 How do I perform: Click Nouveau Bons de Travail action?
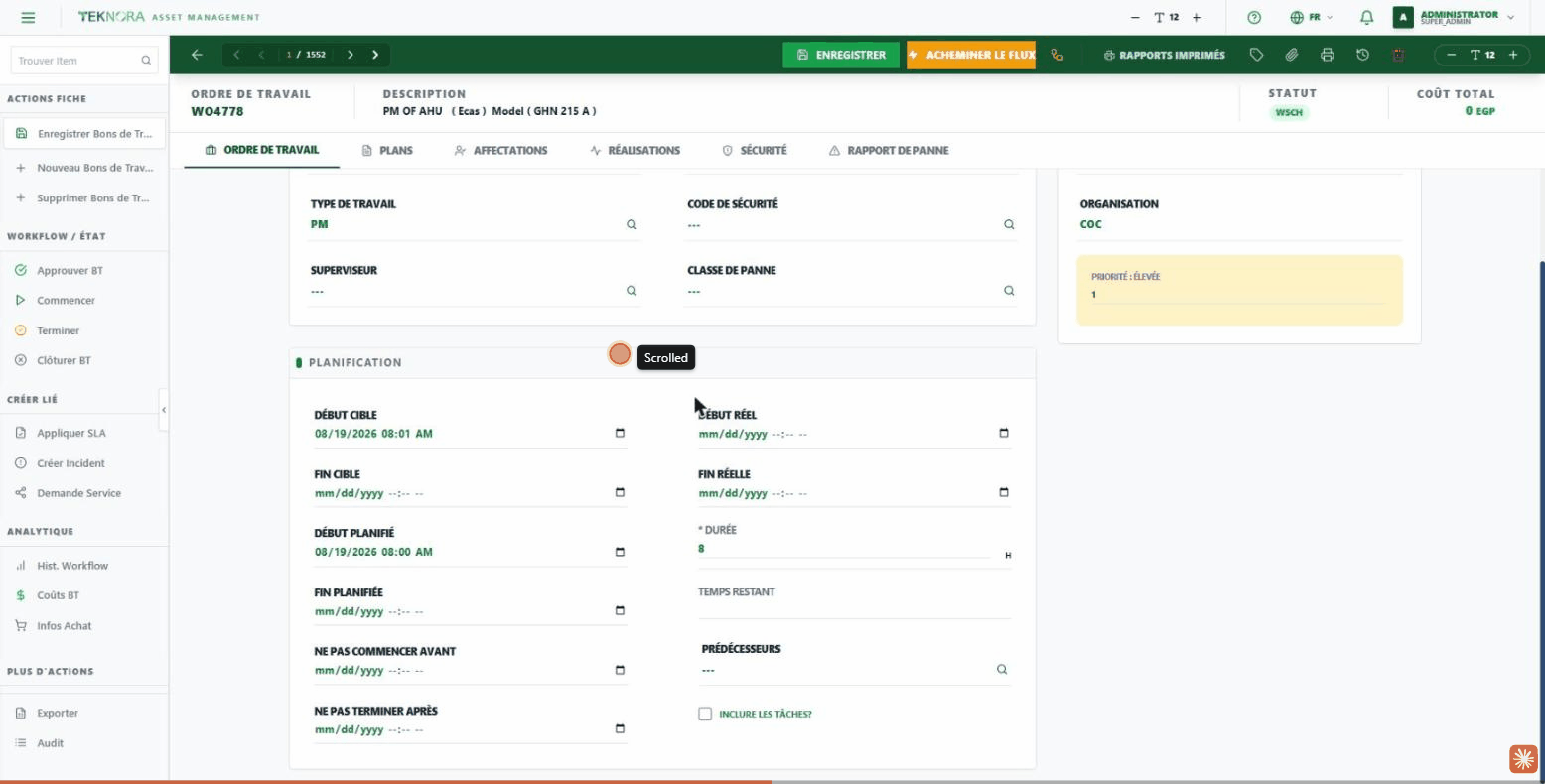[84, 168]
